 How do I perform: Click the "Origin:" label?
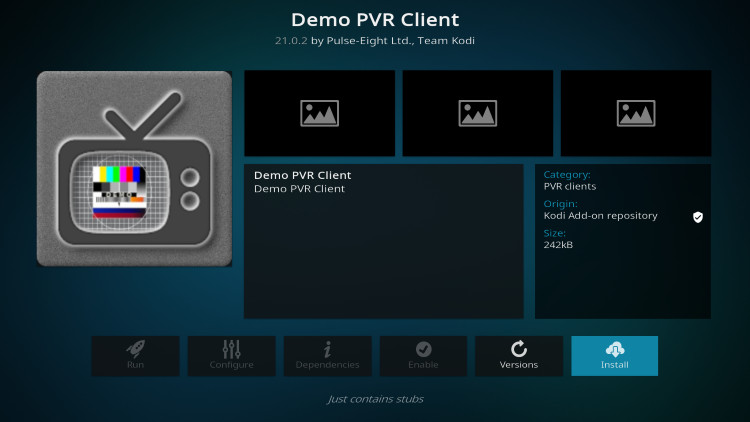coord(560,204)
